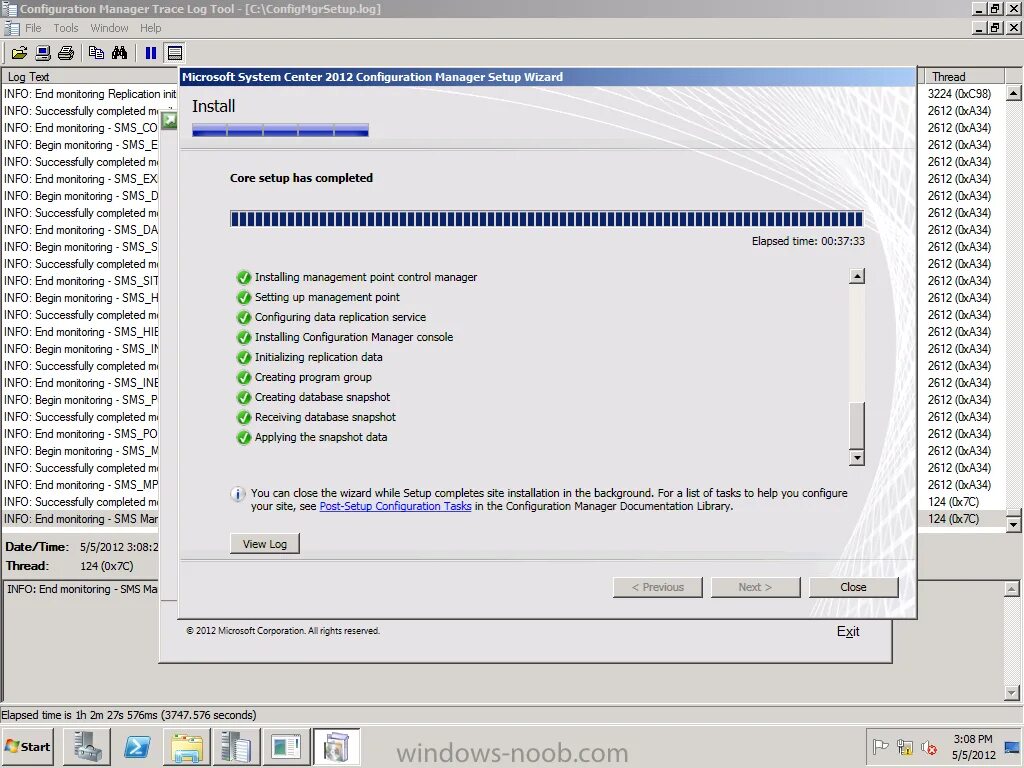This screenshot has width=1024, height=768.
Task: Select log row 'INFO: End monitoring Replication init'
Action: point(90,94)
